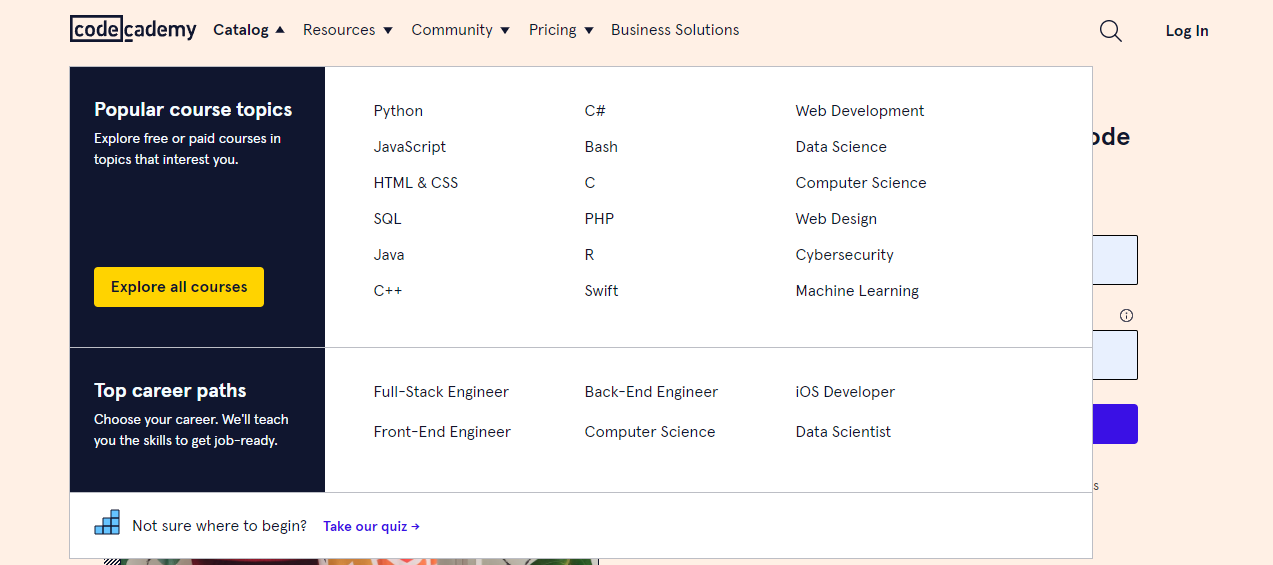Open Business Solutions page

click(675, 30)
